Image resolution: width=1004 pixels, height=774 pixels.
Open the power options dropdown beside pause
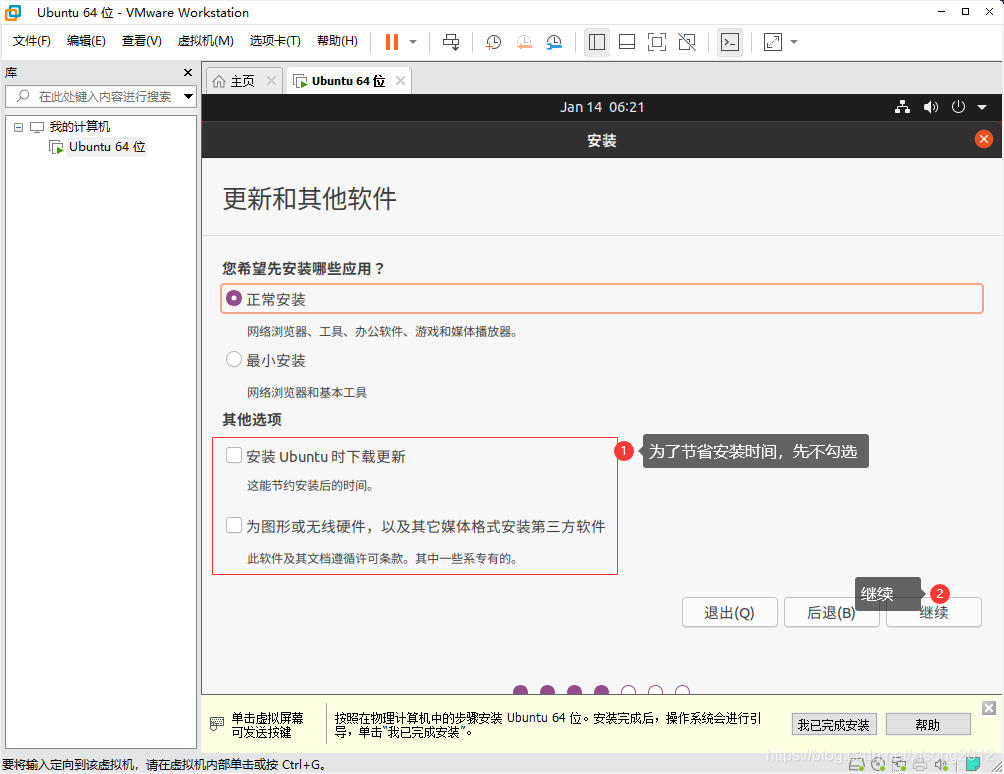pos(413,42)
